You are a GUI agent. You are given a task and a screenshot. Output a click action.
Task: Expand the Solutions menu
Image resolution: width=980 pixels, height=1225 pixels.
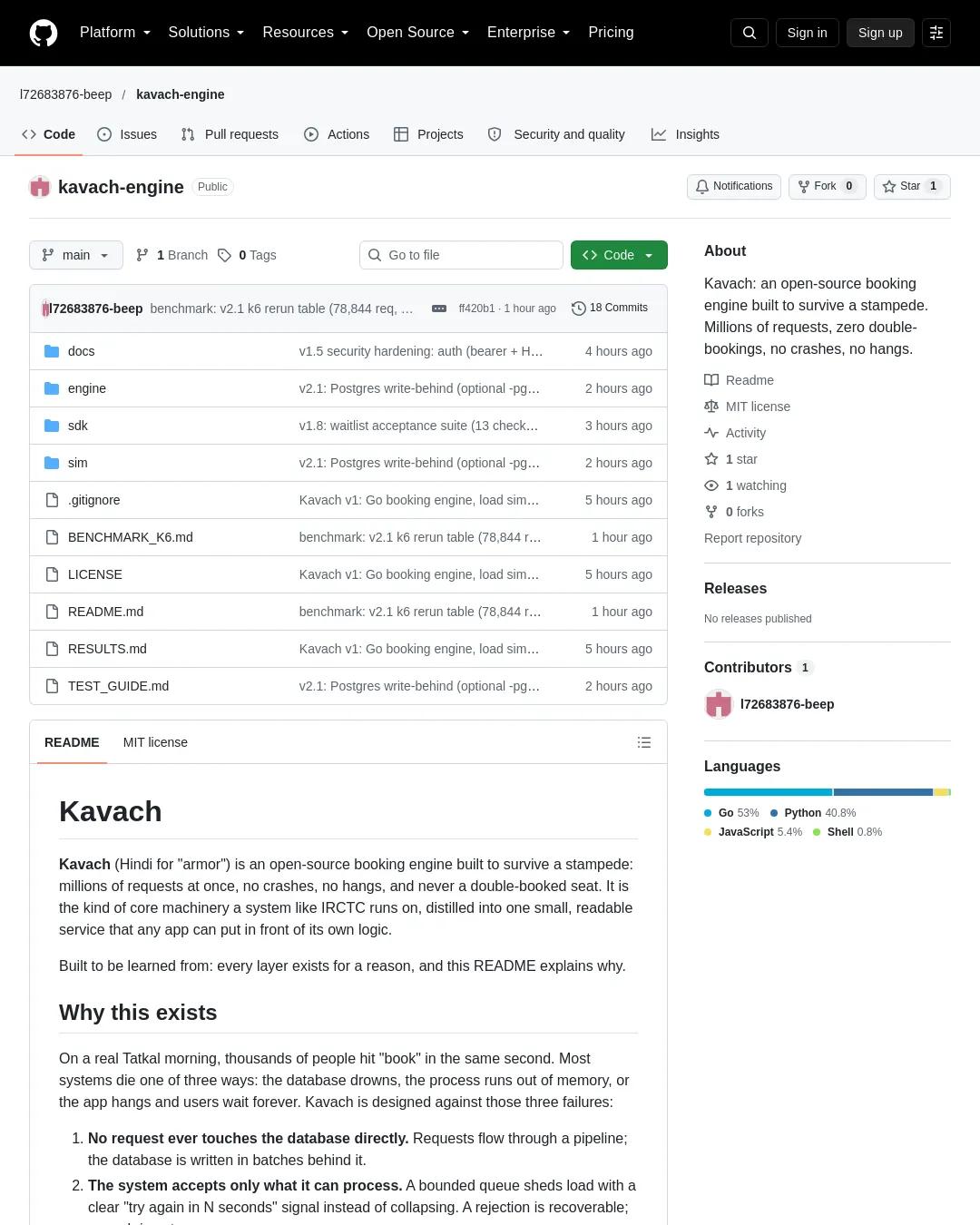206,33
